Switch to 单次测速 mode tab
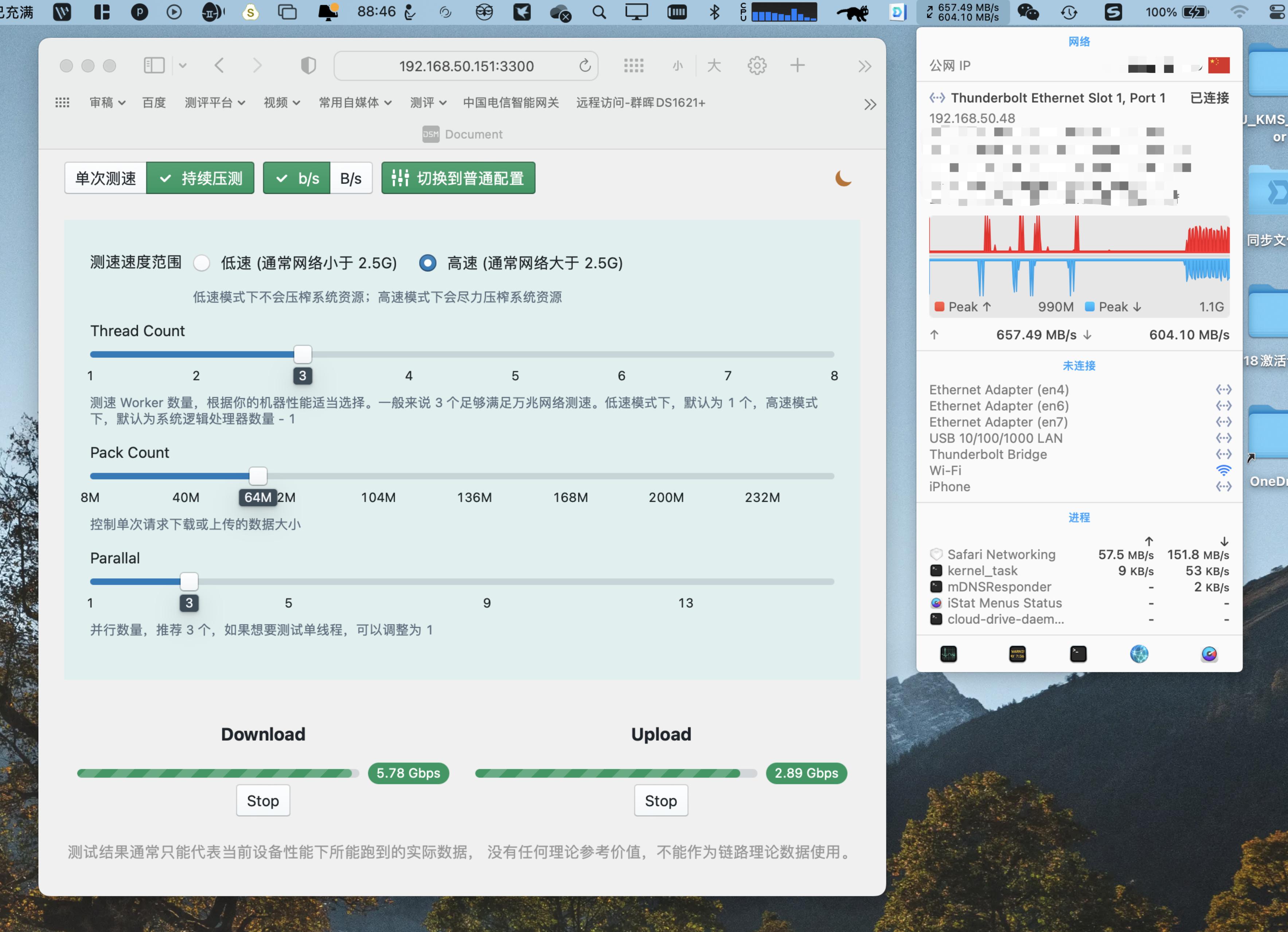 106,179
